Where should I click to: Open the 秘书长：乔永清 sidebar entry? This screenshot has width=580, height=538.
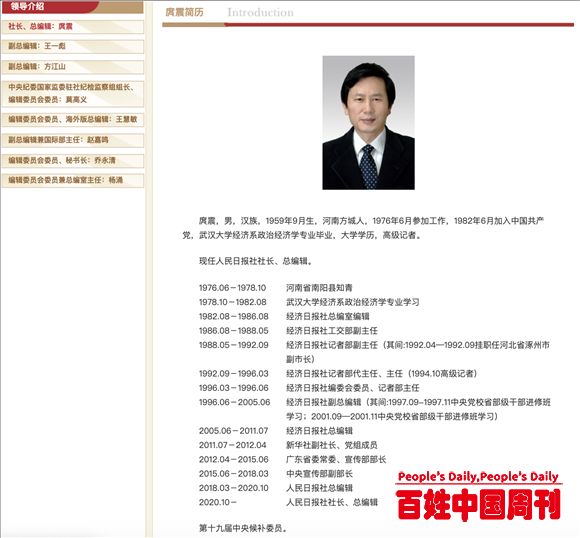coord(72,161)
